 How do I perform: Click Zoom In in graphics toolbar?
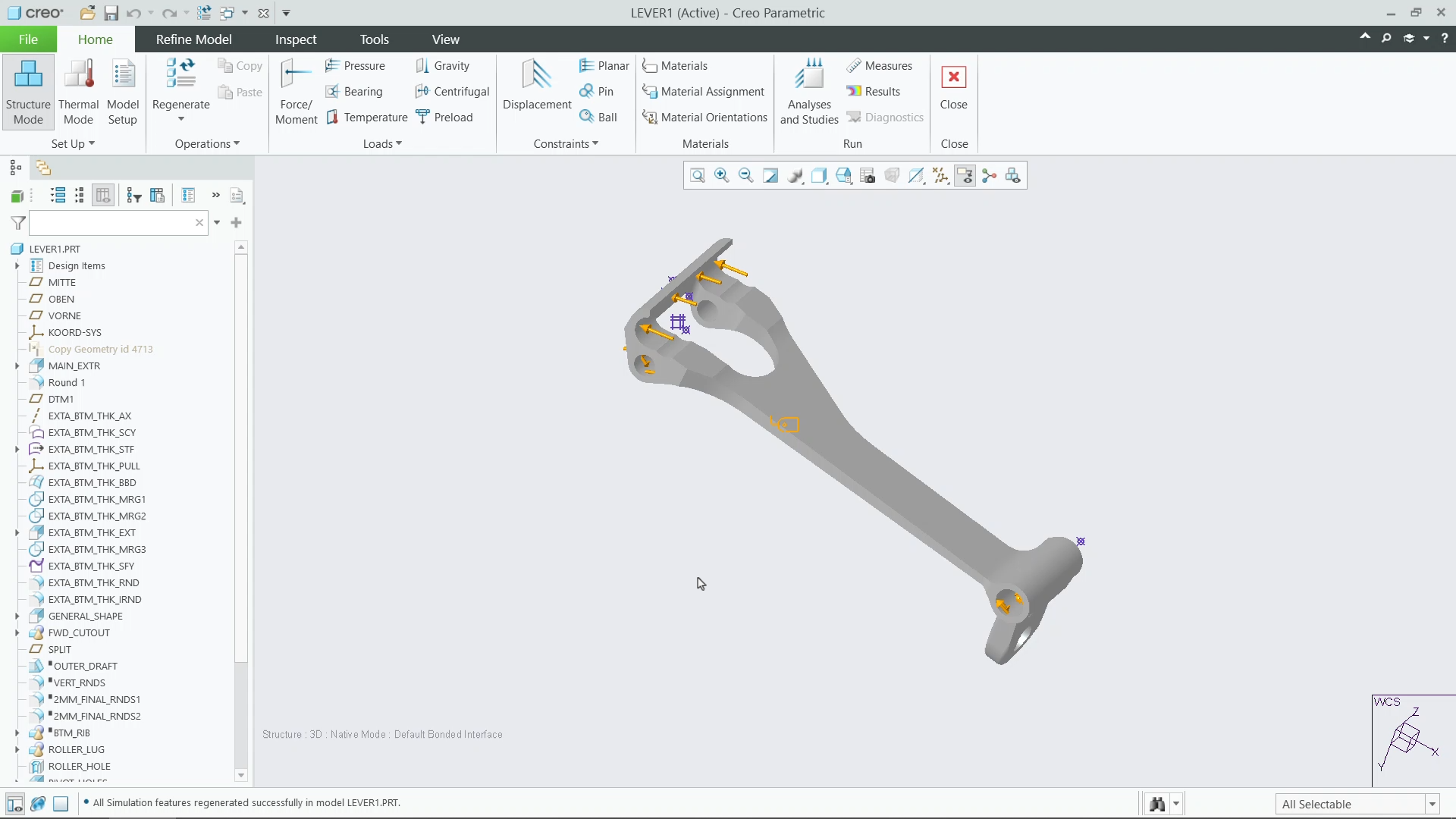pos(722,176)
